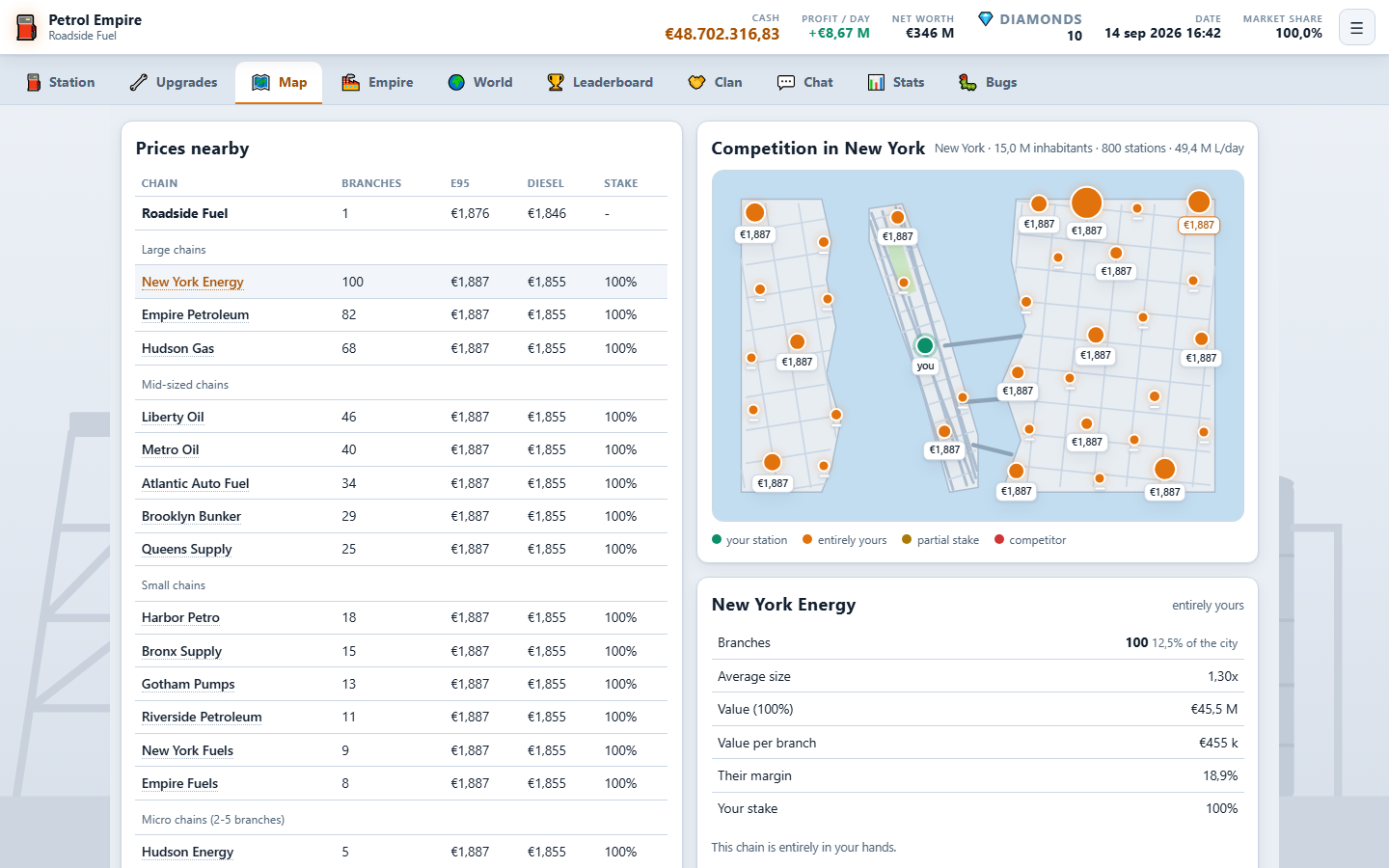Click the highlighted orange €1,887 map price label
1389x868 pixels.
click(1199, 225)
